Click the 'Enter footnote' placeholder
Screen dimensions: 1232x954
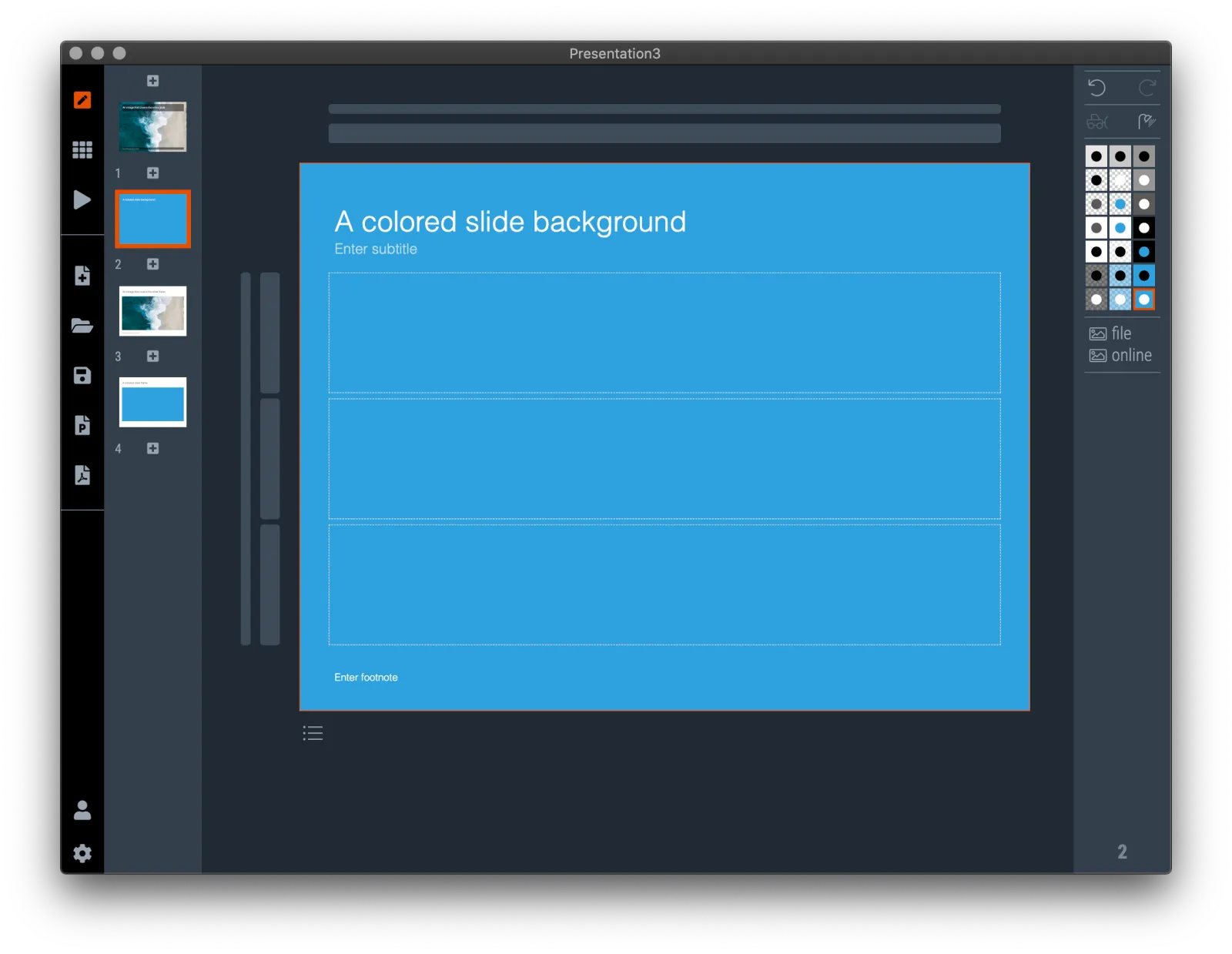[x=366, y=677]
